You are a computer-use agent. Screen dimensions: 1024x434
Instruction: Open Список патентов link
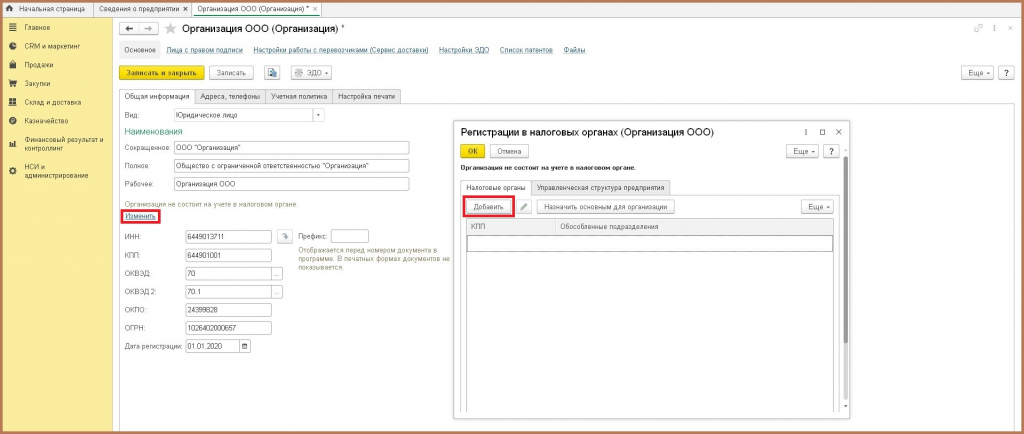pyautogui.click(x=526, y=50)
